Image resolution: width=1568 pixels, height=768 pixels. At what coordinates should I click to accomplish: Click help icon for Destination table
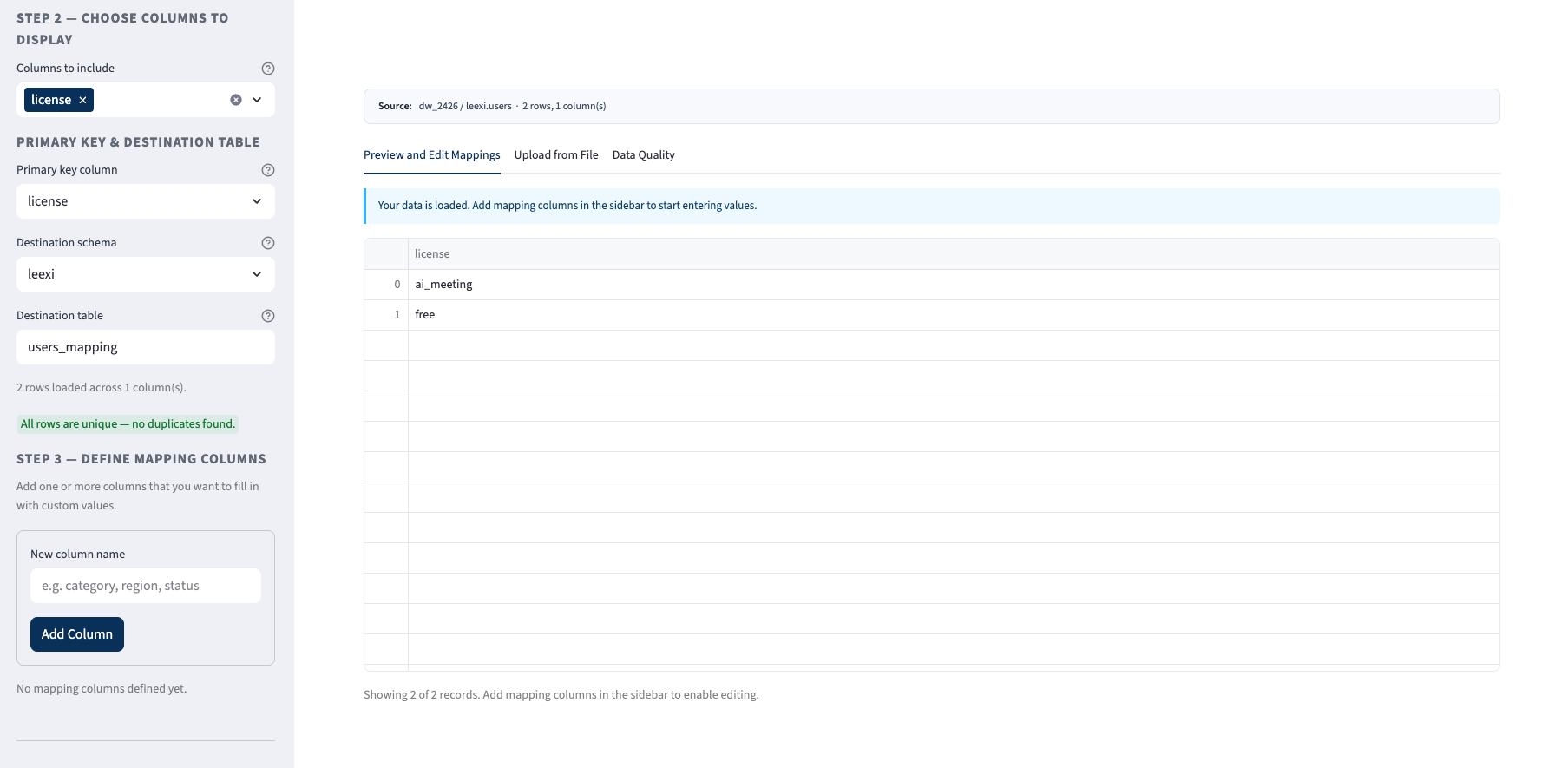(x=268, y=316)
